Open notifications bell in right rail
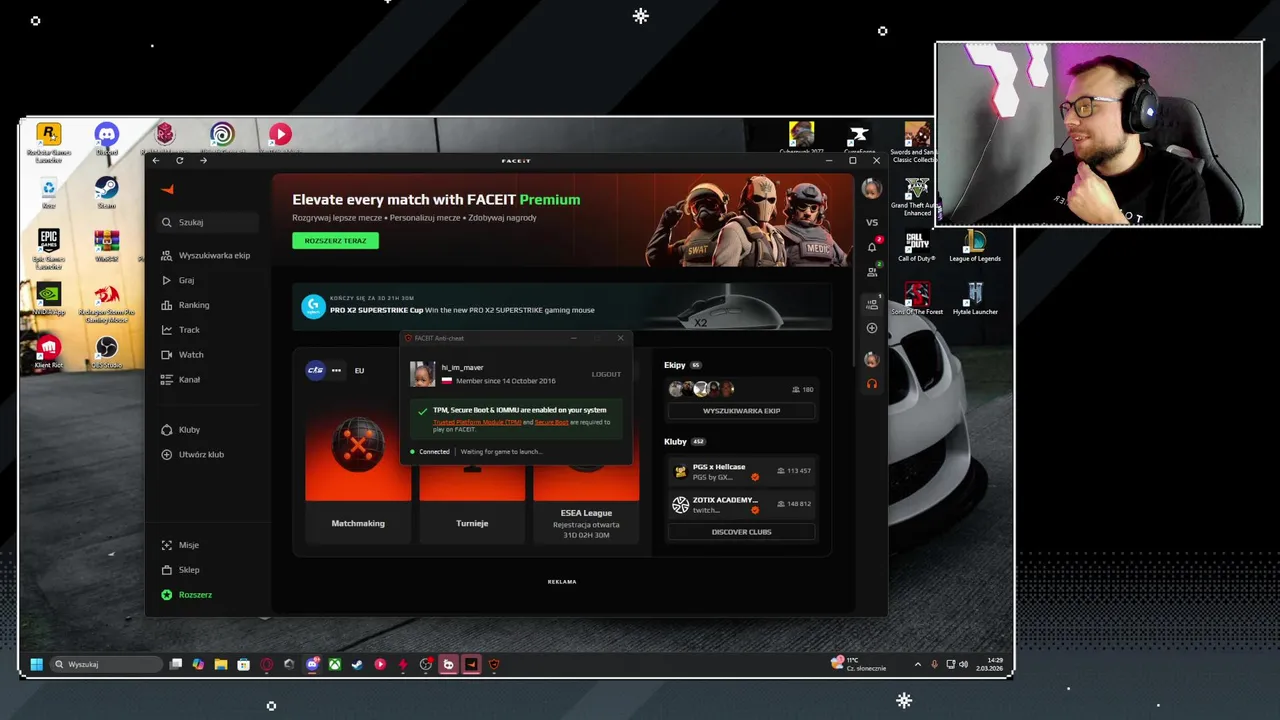1280x720 pixels. (x=872, y=246)
